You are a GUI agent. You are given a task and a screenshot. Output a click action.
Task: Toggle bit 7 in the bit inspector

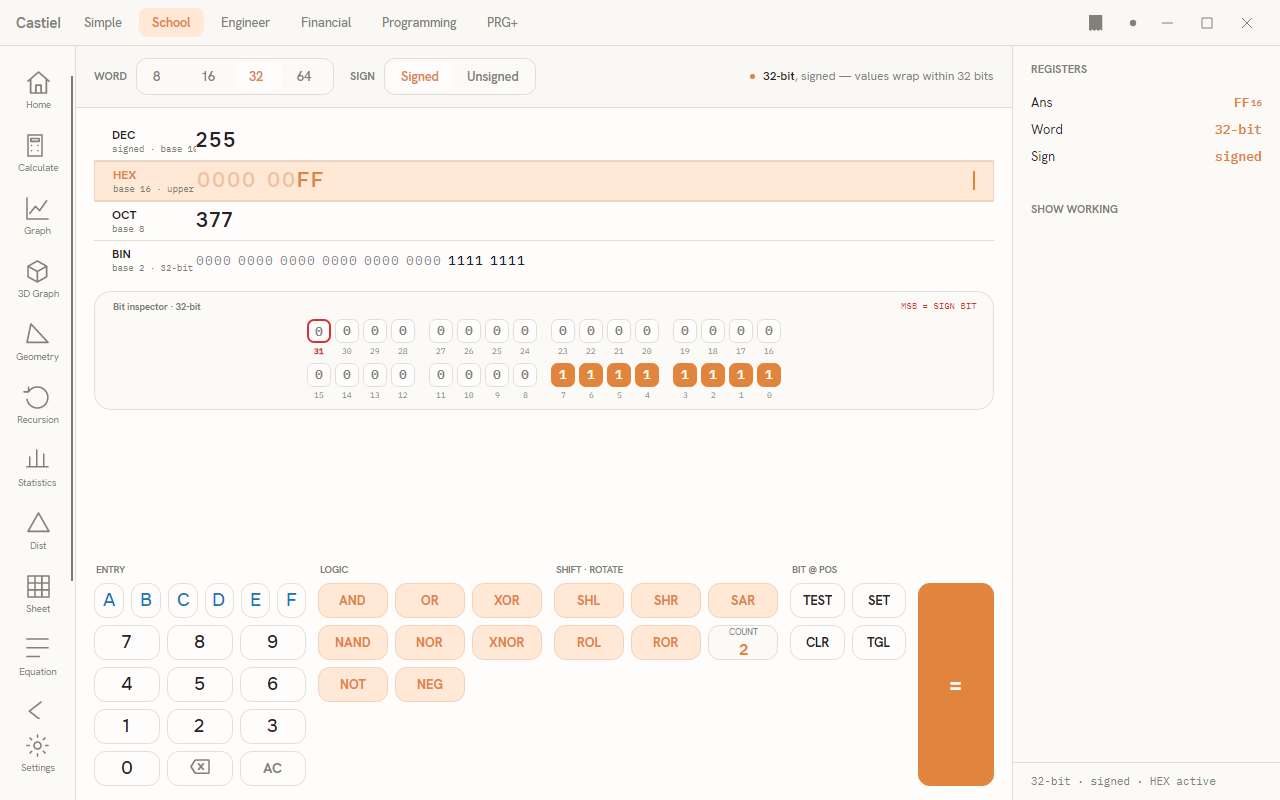(563, 375)
